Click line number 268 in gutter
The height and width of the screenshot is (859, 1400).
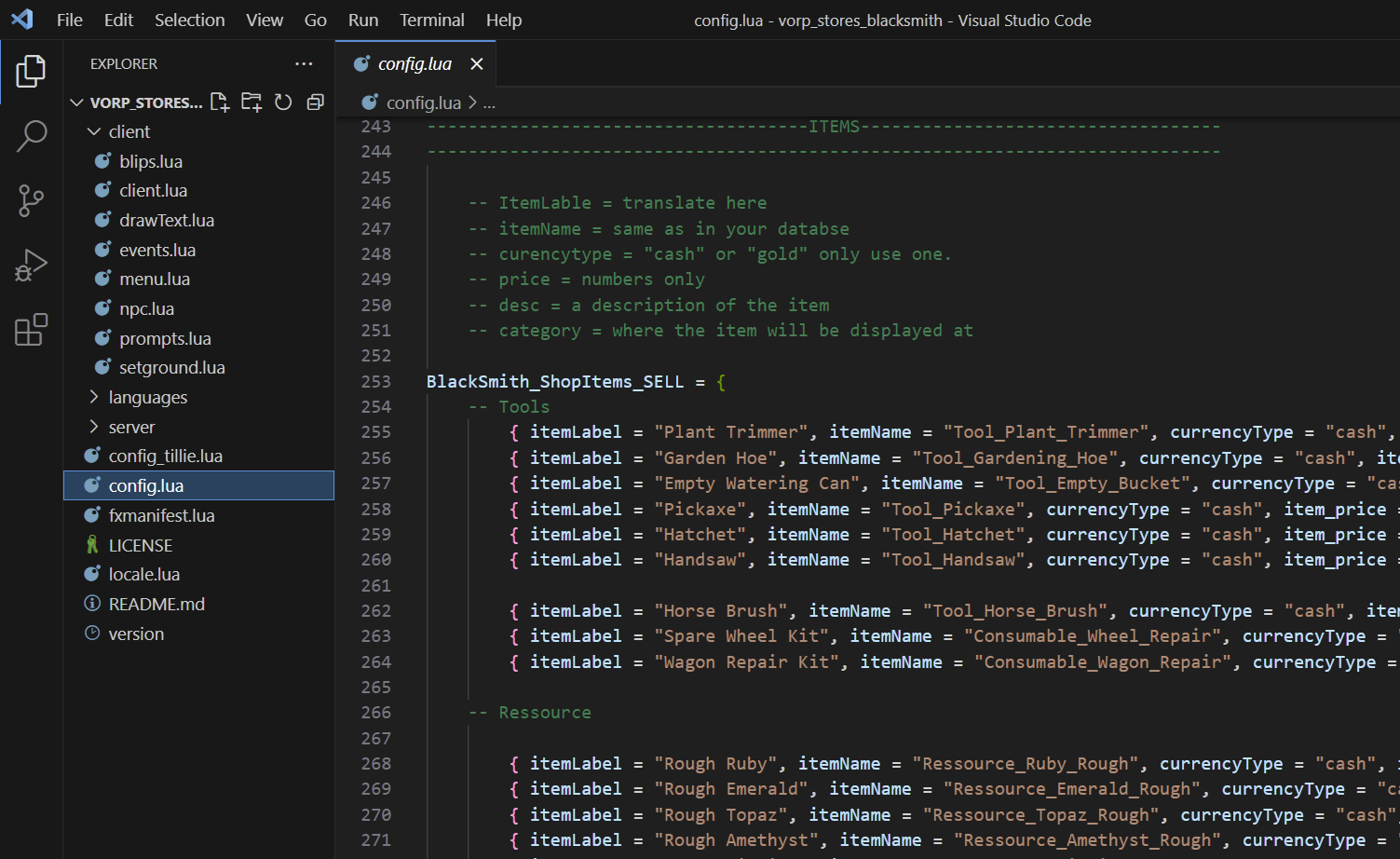376,763
